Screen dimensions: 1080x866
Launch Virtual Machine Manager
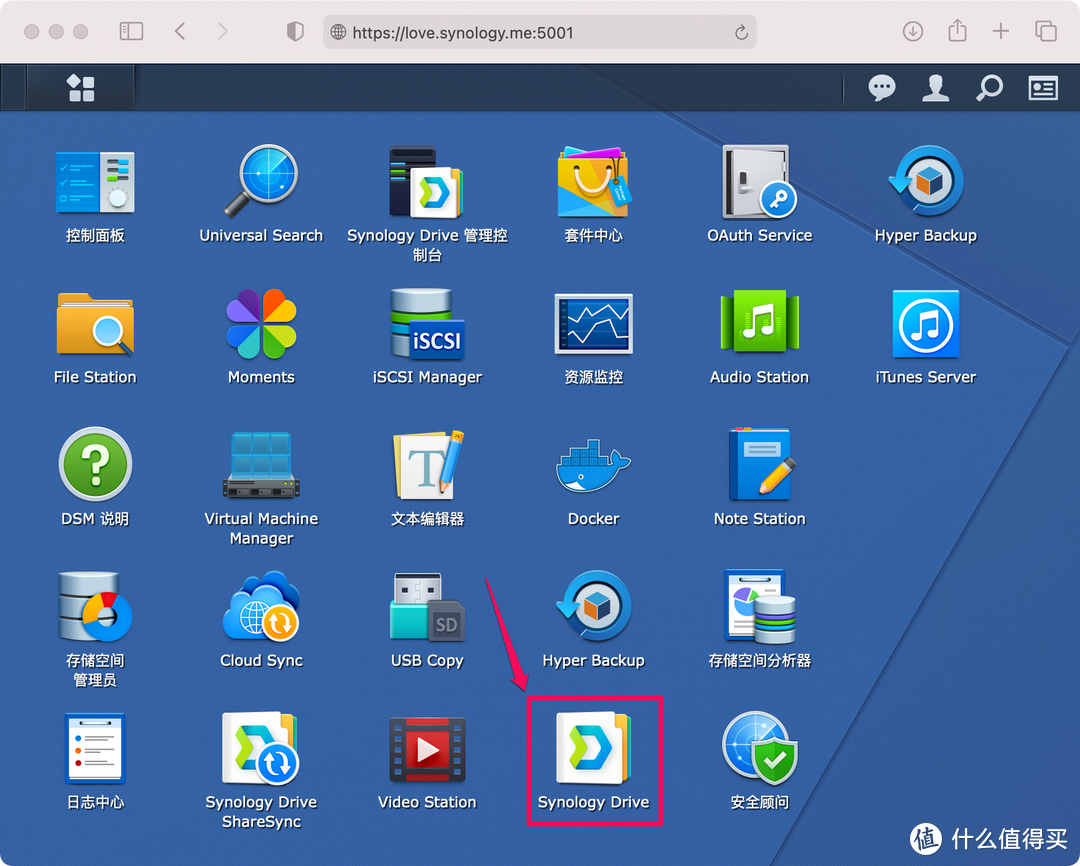(261, 464)
